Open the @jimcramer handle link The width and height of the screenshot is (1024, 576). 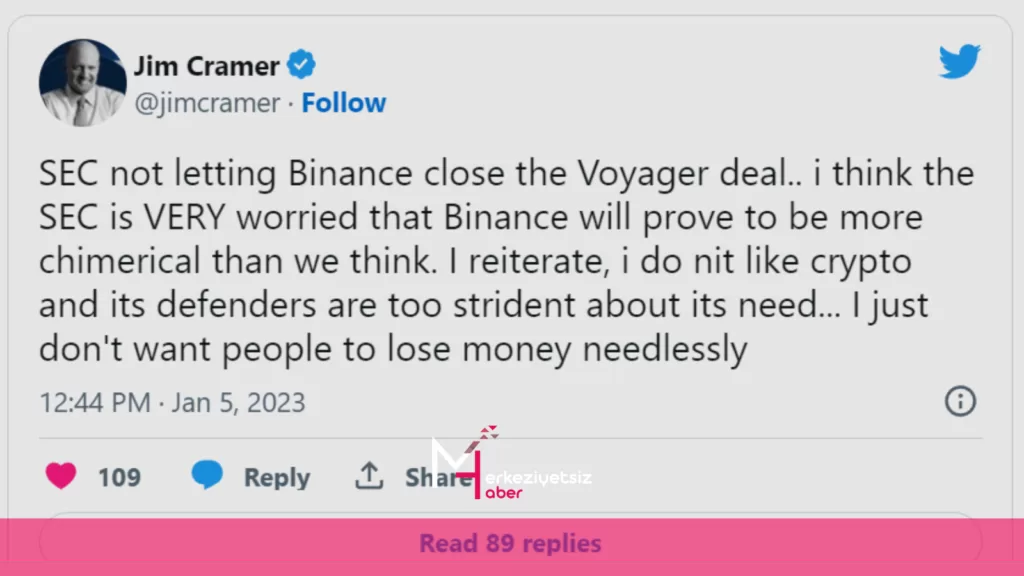[x=205, y=102]
